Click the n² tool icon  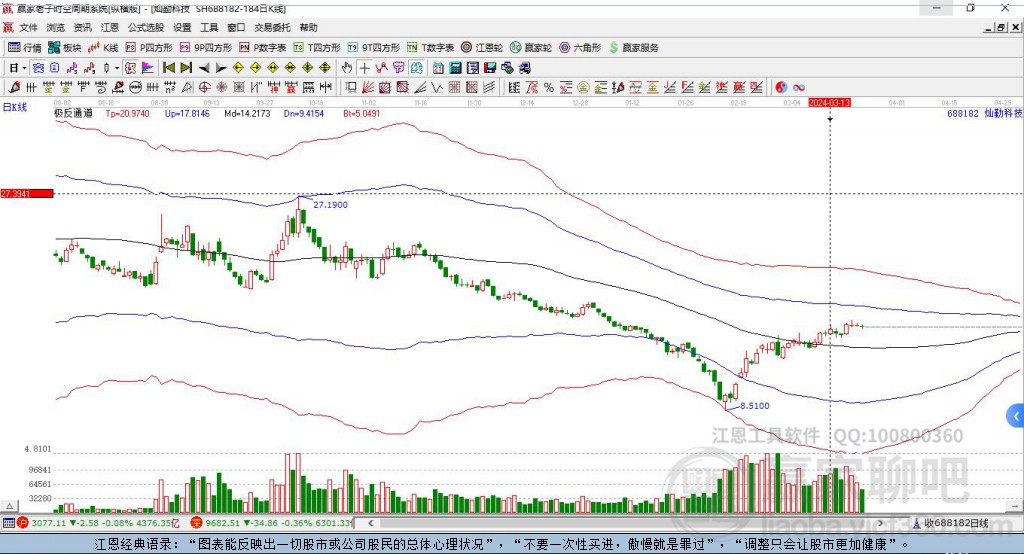(170, 88)
